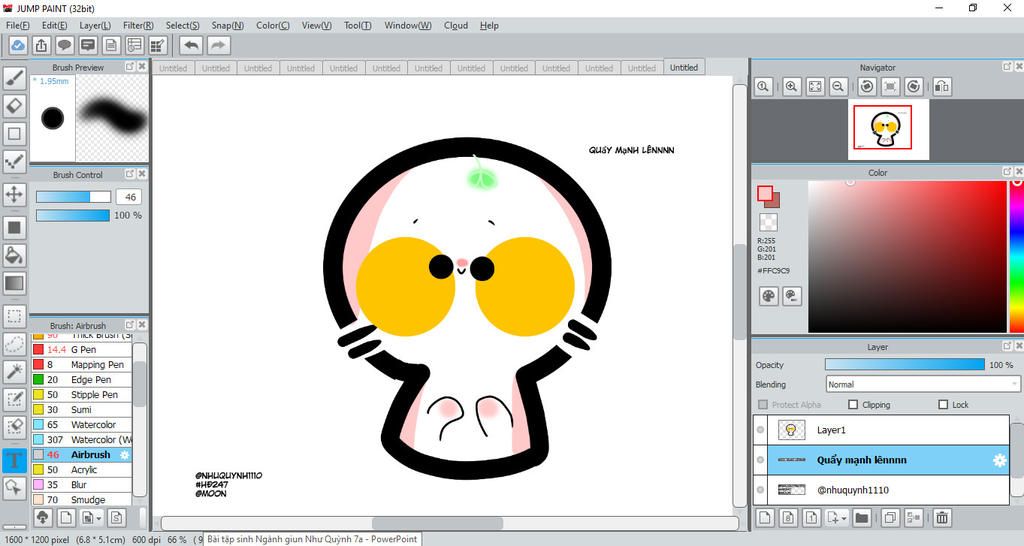Viewport: 1024px width, 546px height.
Task: Select the Magic Wand tool
Action: (x=14, y=372)
